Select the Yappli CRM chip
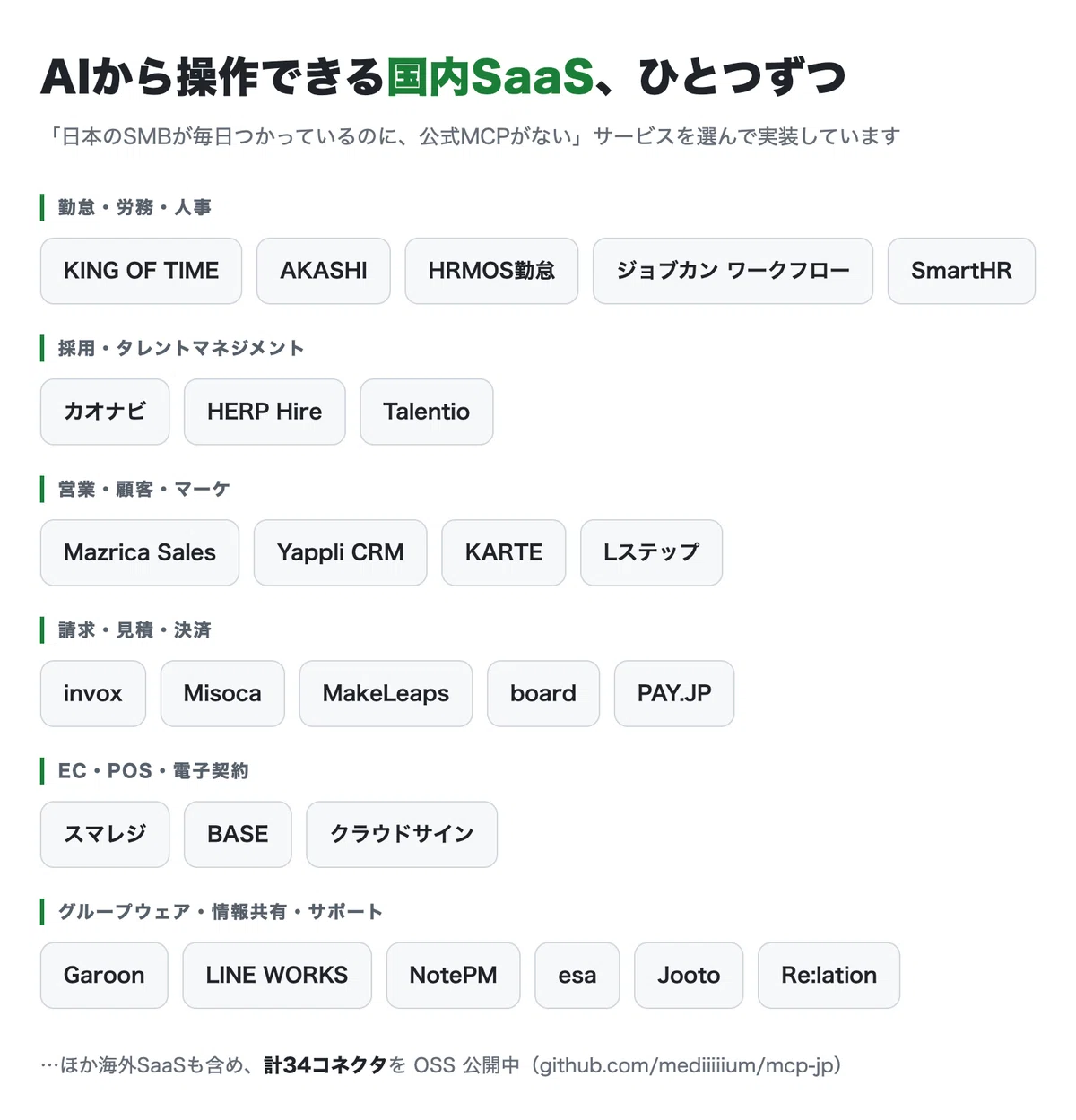1076x1120 pixels. (x=341, y=552)
